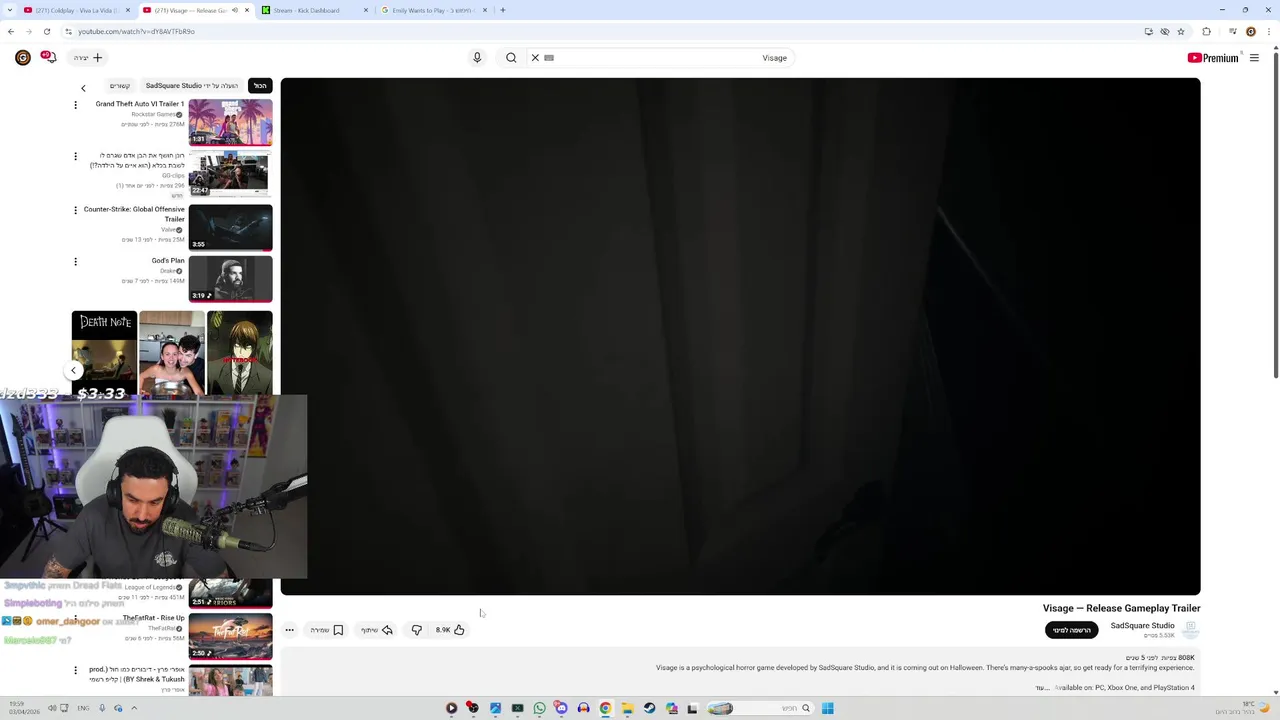Show further filter chips with the arrow
The width and height of the screenshot is (1280, 720).
tap(83, 88)
